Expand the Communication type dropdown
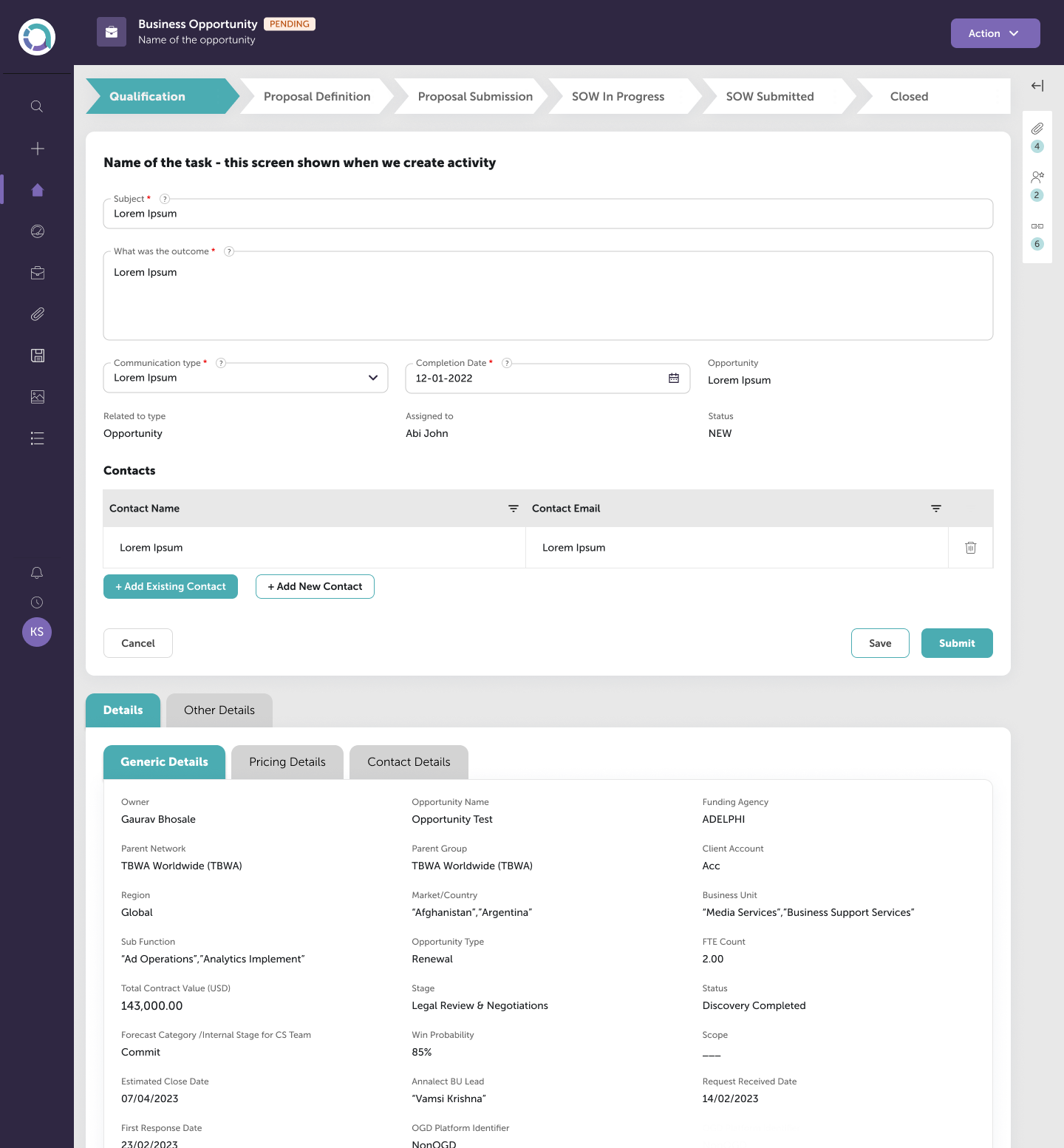Image resolution: width=1064 pixels, height=1148 pixels. point(372,378)
